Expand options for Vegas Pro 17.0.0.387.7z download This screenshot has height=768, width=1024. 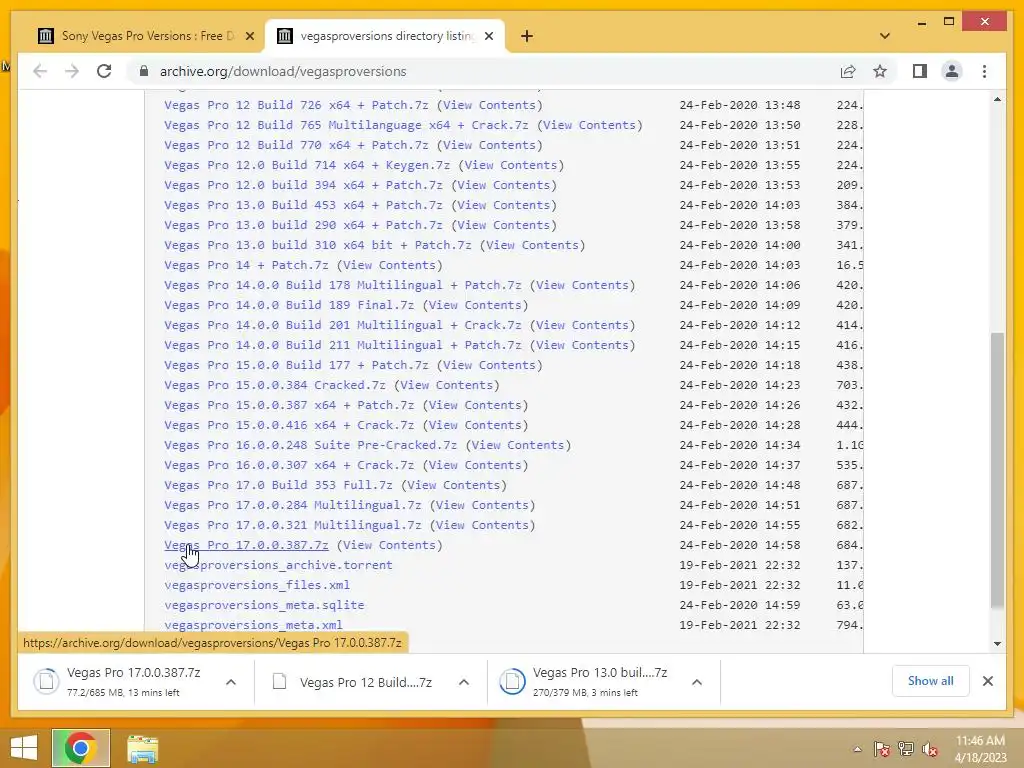click(x=231, y=682)
